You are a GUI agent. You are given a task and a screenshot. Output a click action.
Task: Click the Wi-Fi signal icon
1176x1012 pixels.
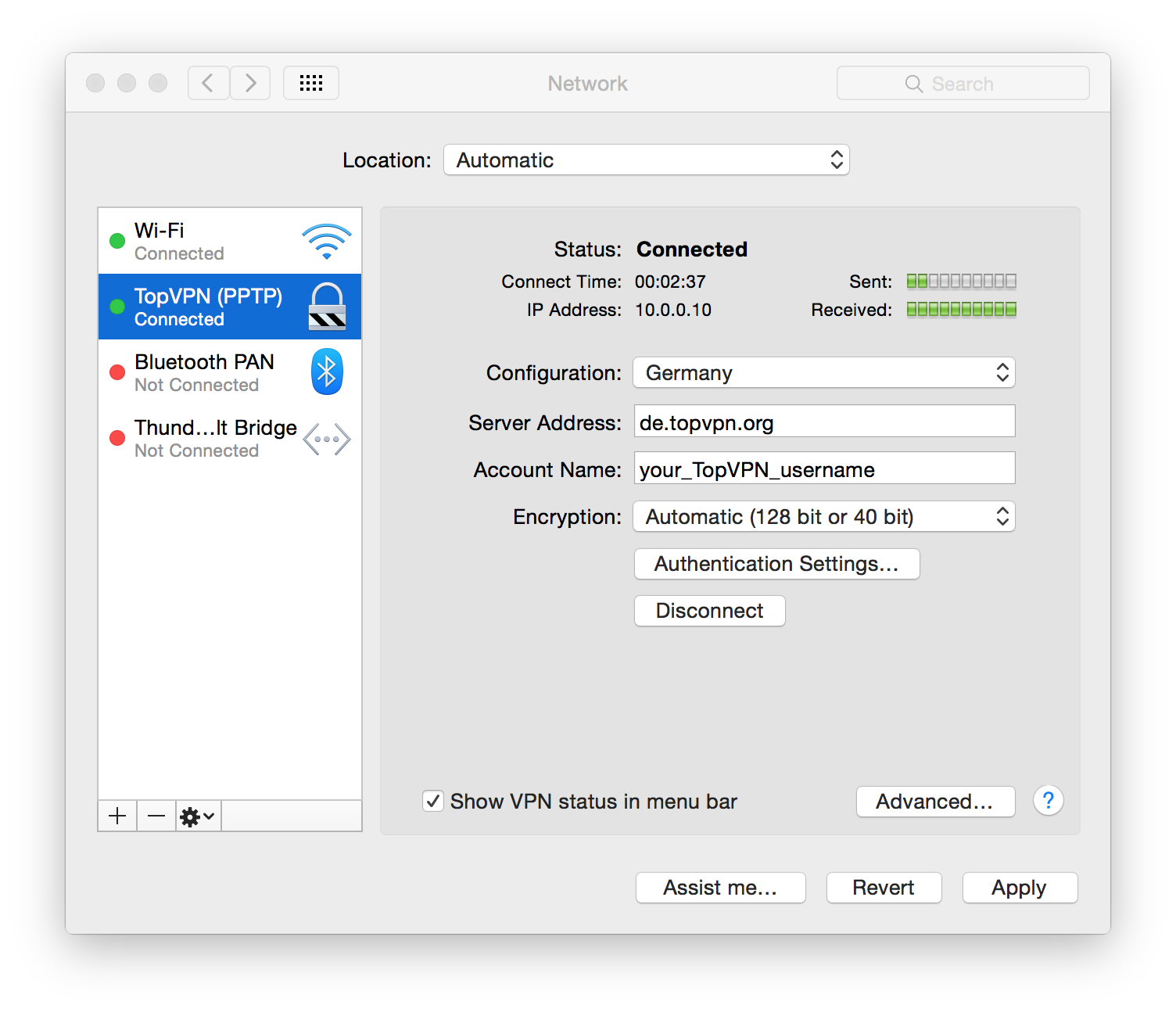[327, 242]
